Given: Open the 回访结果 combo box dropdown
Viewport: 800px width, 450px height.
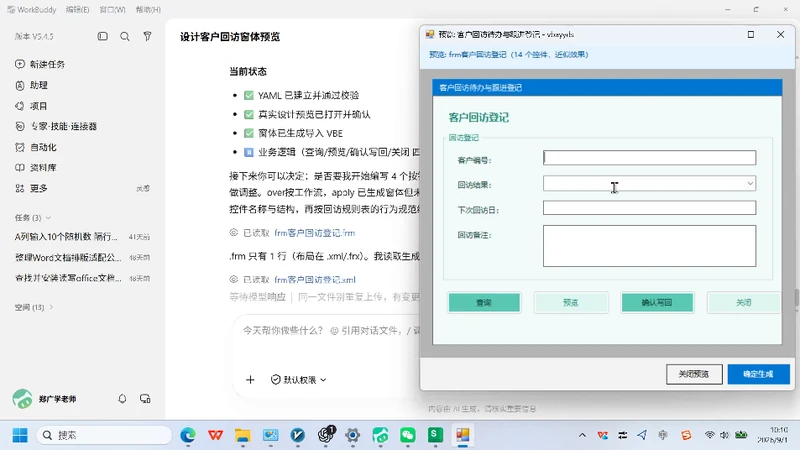Looking at the screenshot, I should click(750, 183).
